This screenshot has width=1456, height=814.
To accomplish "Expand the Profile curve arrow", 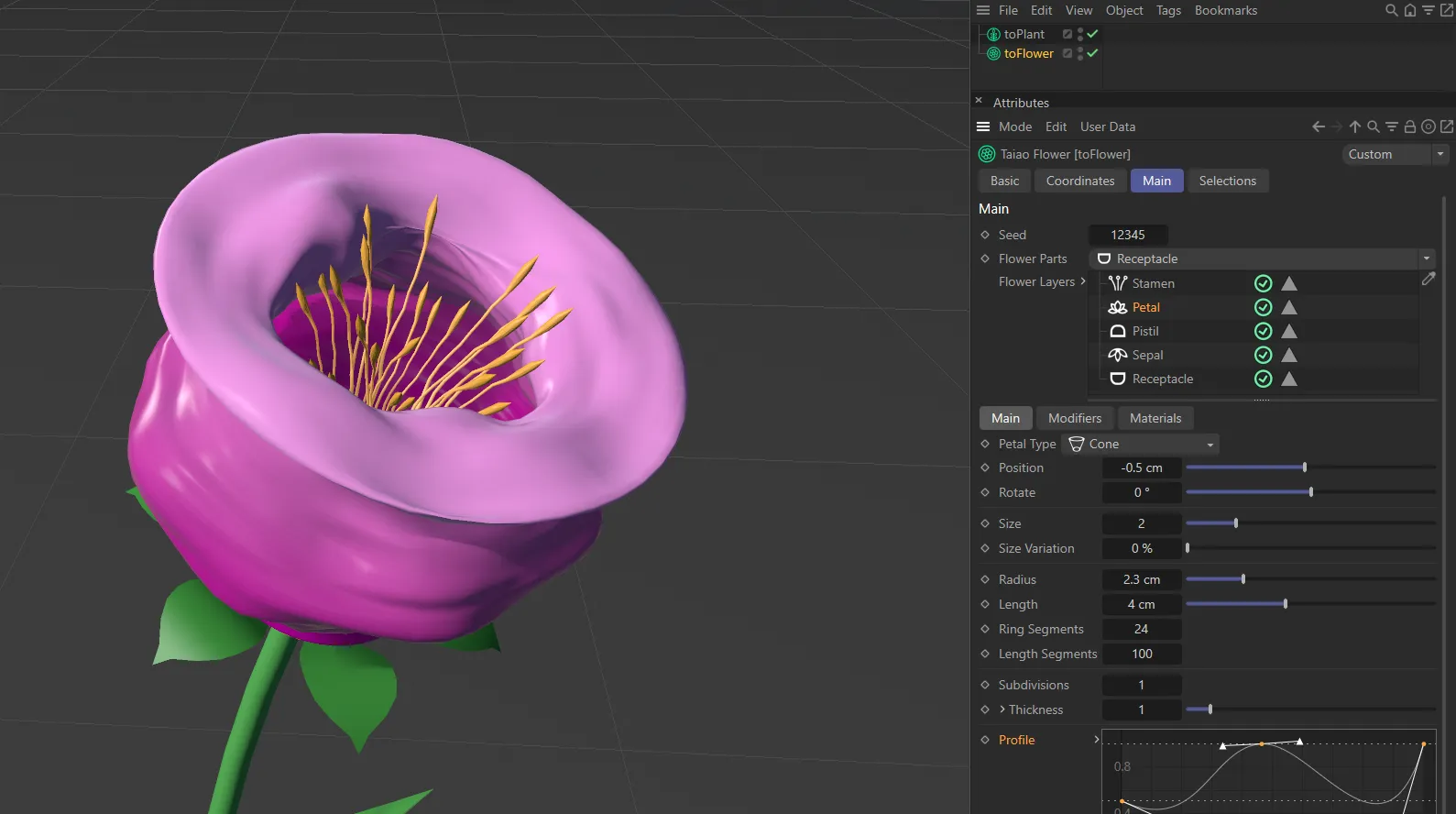I will click(1096, 739).
